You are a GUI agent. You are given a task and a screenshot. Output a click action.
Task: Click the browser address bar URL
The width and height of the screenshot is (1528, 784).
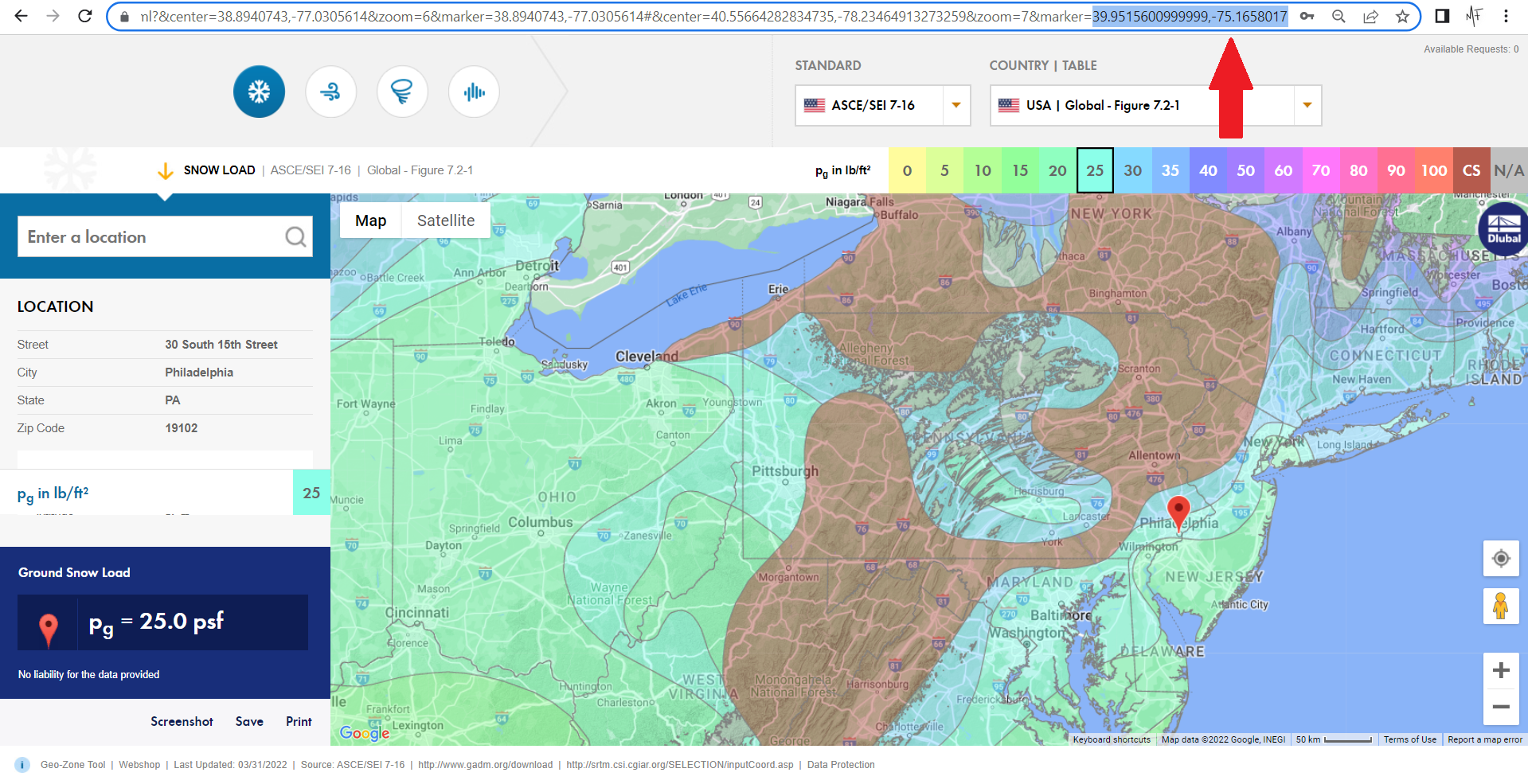(713, 16)
